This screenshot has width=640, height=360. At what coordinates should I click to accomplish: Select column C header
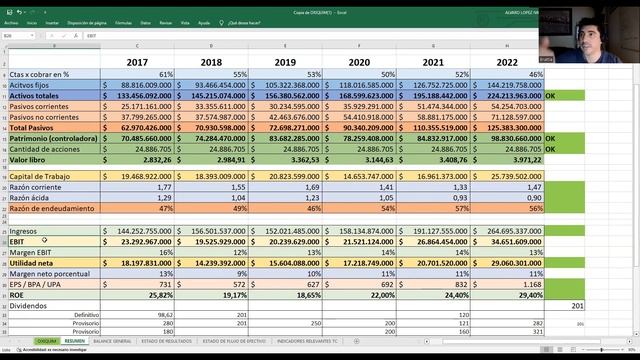(137, 46)
